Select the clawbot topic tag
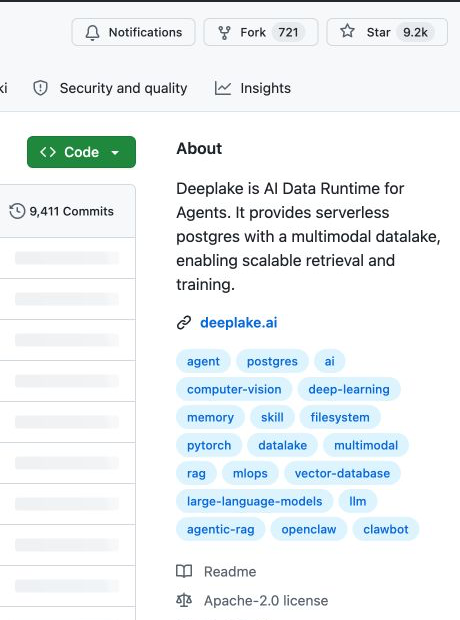 pos(386,530)
